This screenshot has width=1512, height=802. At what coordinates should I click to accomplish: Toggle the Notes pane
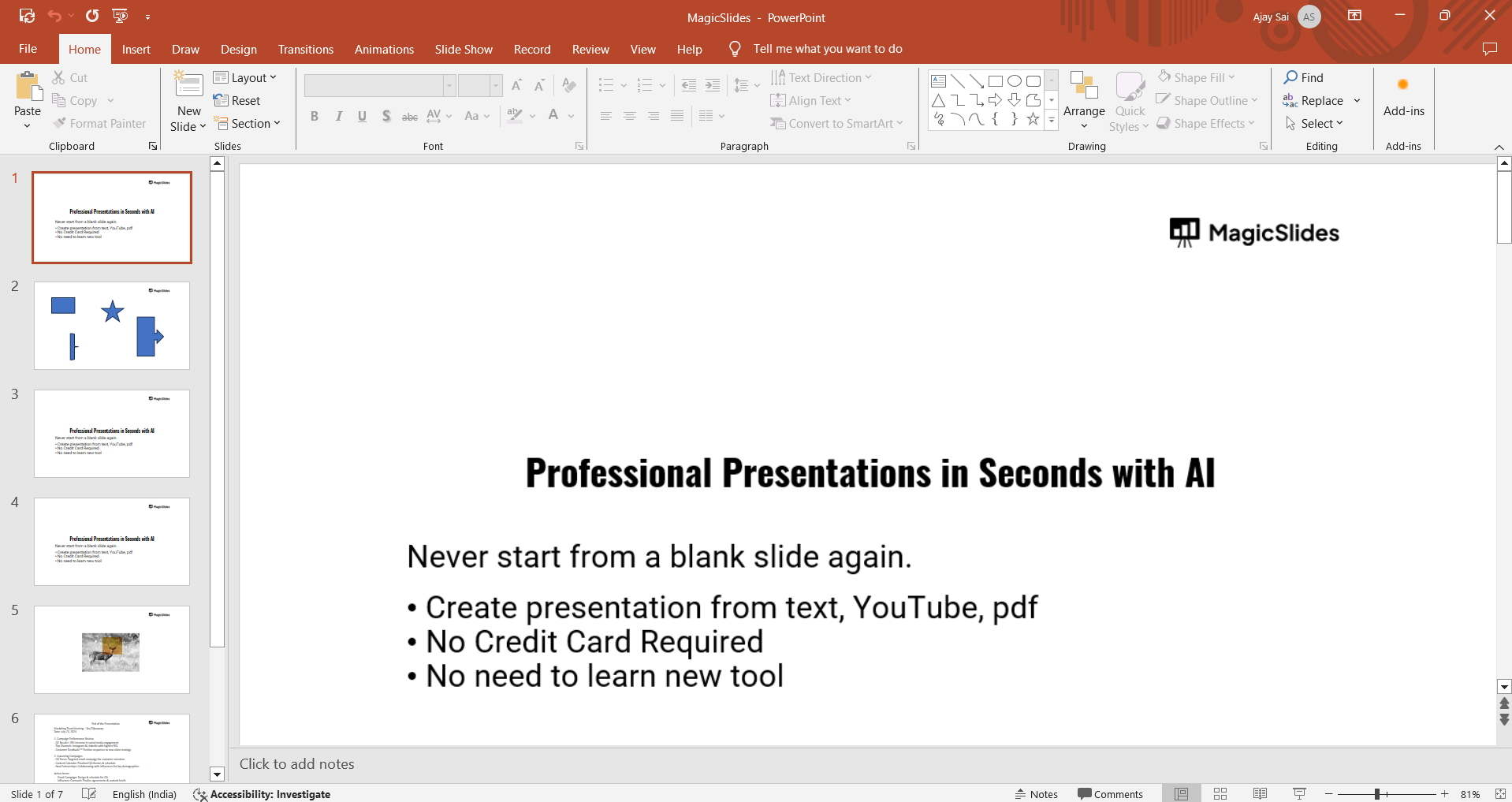1036,794
